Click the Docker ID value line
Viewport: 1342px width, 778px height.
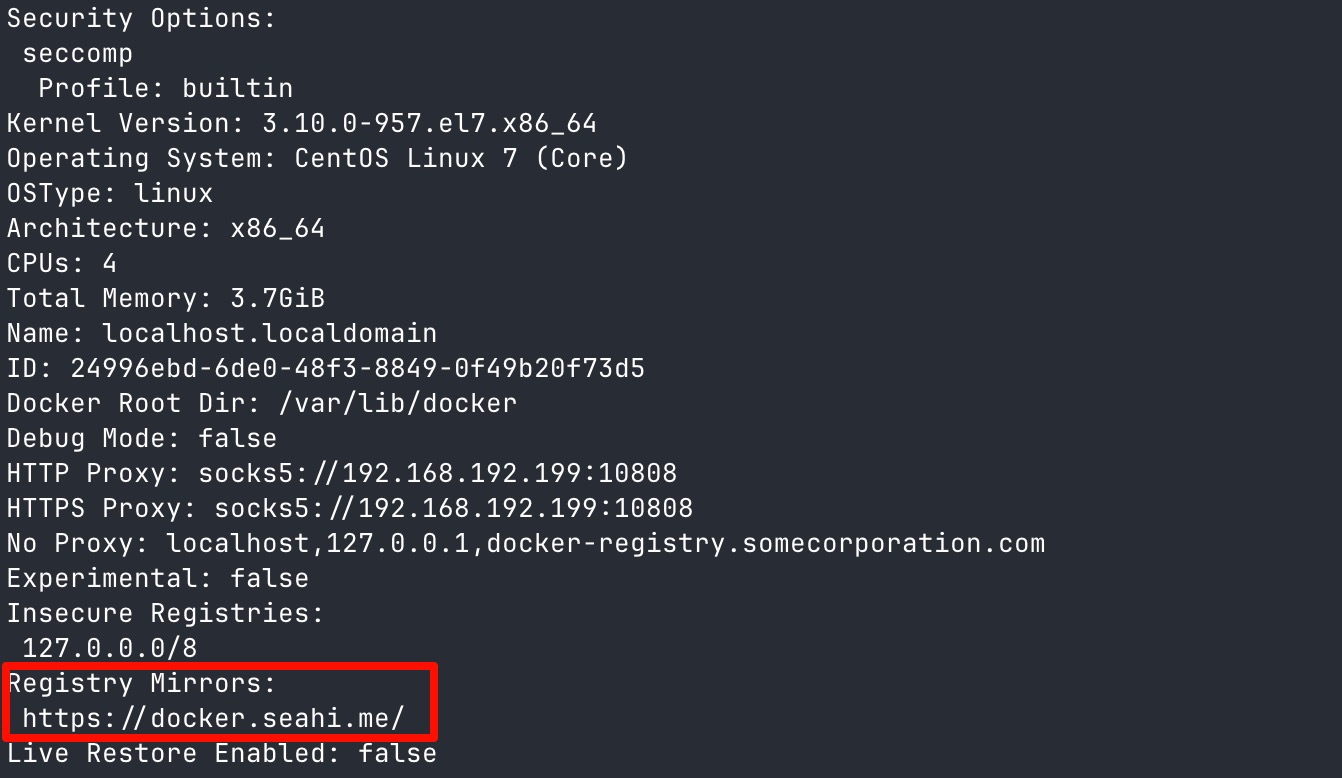(326, 368)
